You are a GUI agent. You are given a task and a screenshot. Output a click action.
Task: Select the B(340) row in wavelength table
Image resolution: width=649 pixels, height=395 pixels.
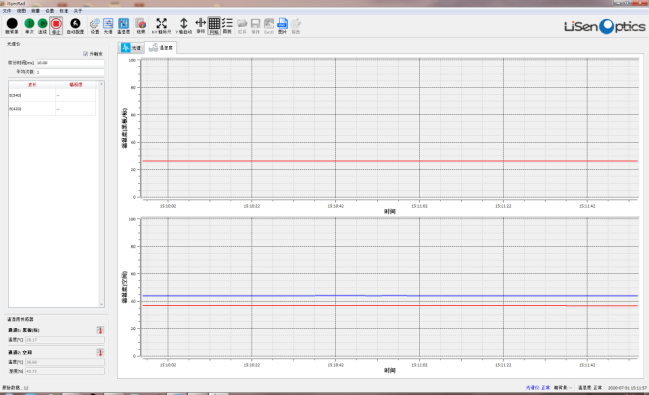(x=52, y=95)
